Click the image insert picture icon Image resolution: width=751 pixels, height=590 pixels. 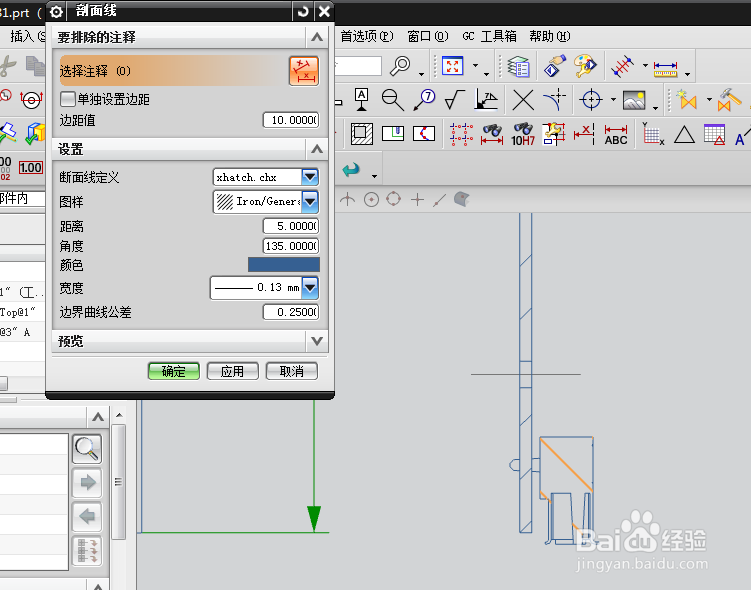tap(634, 100)
